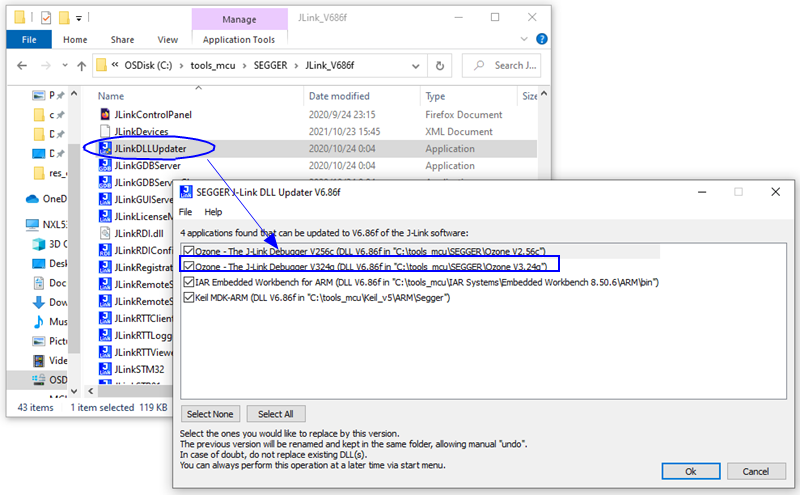Go forward in Explorer navigation
Image resolution: width=800 pixels, height=495 pixels.
[x=46, y=65]
